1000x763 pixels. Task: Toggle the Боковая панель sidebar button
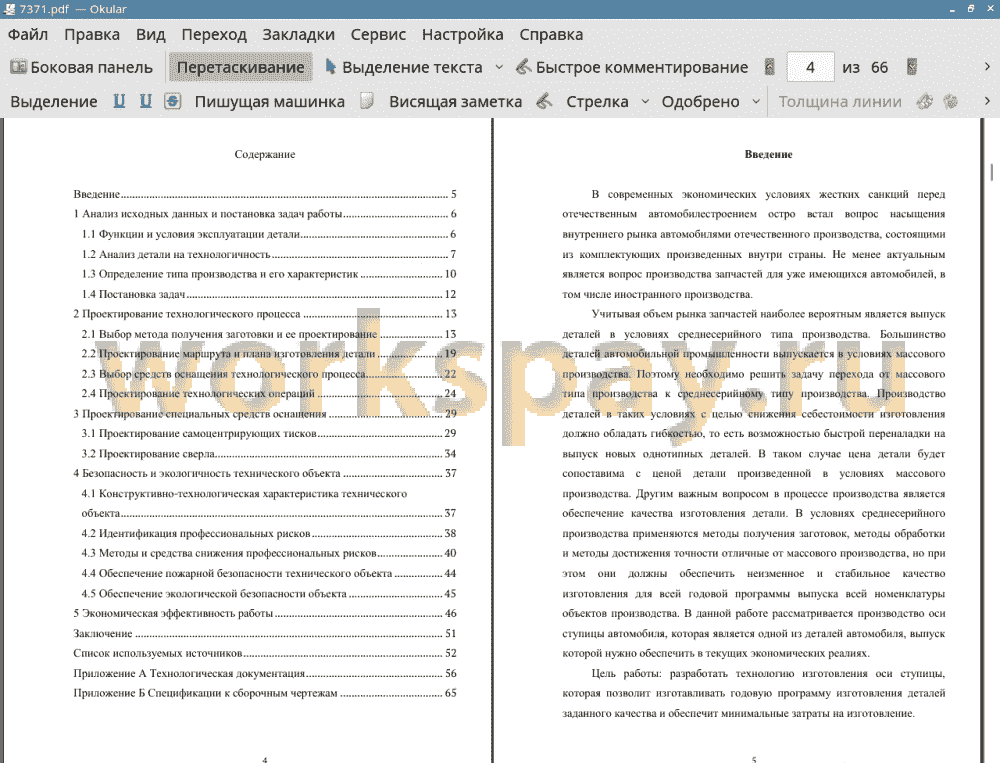pyautogui.click(x=81, y=67)
